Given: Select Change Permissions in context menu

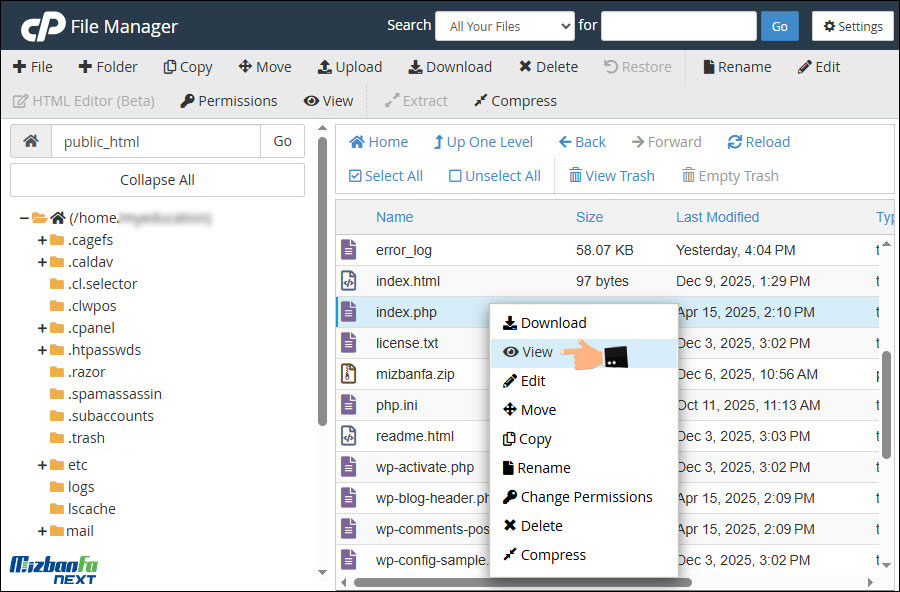Looking at the screenshot, I should [585, 497].
